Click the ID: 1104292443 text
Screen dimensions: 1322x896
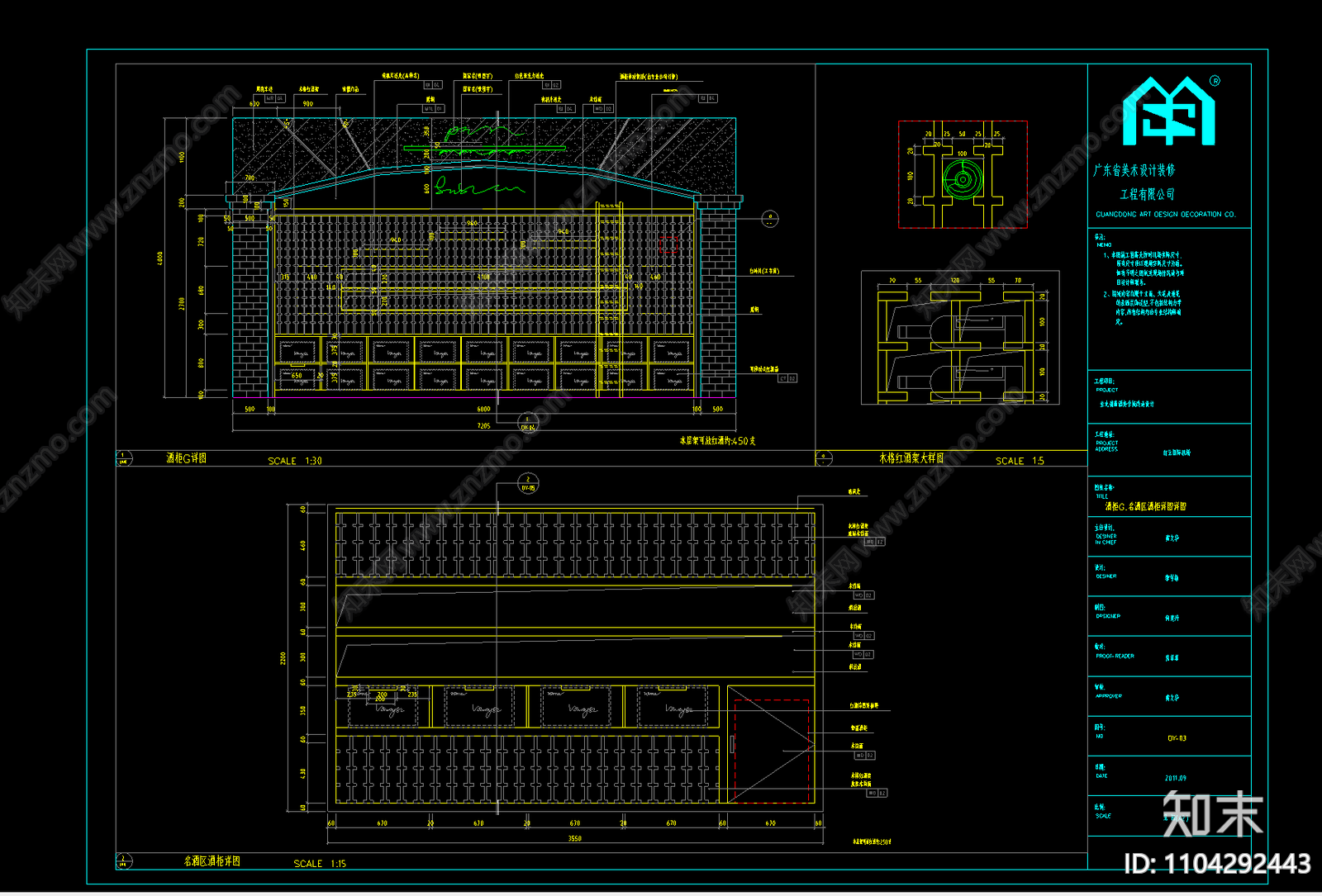coord(1217,864)
